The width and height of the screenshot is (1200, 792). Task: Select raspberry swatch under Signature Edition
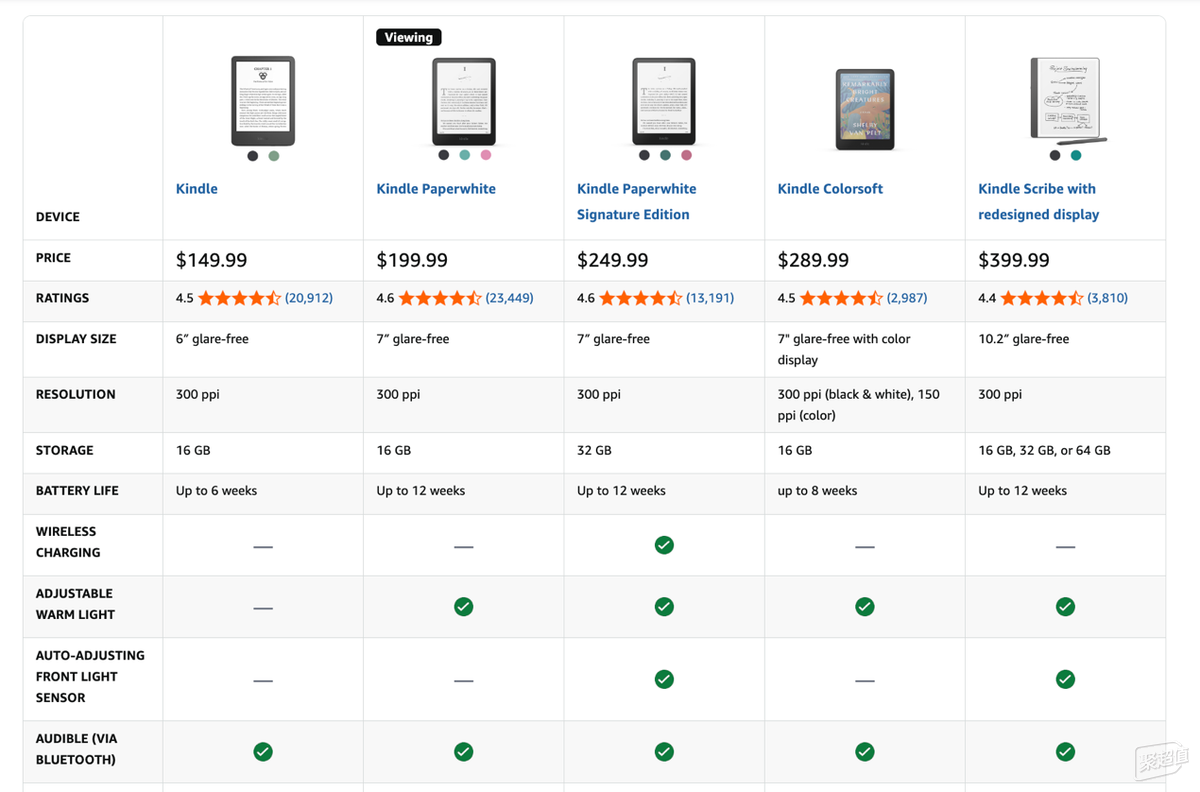click(x=686, y=155)
